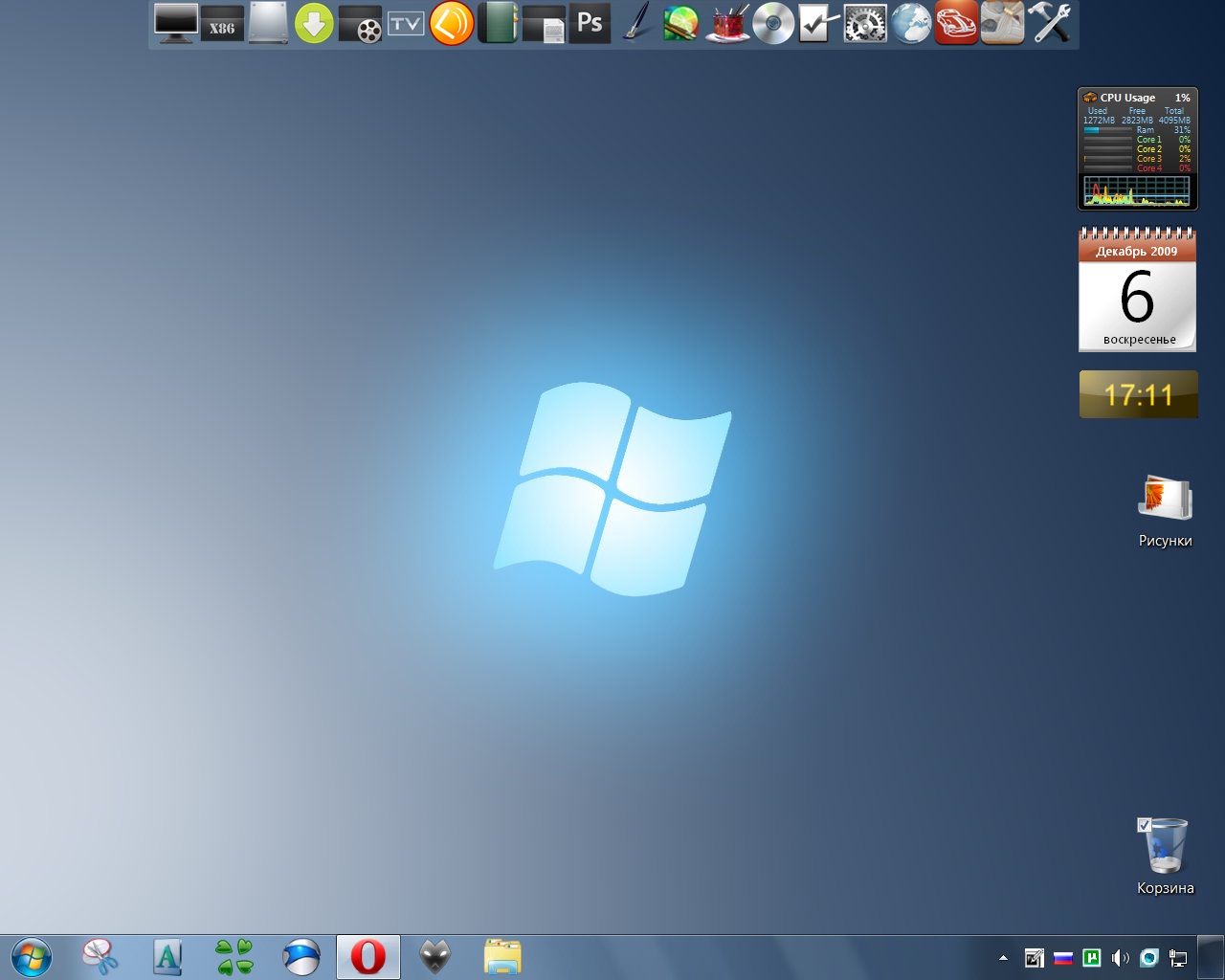Launch the TV icon in the dock
Image resolution: width=1225 pixels, height=980 pixels.
(x=406, y=23)
